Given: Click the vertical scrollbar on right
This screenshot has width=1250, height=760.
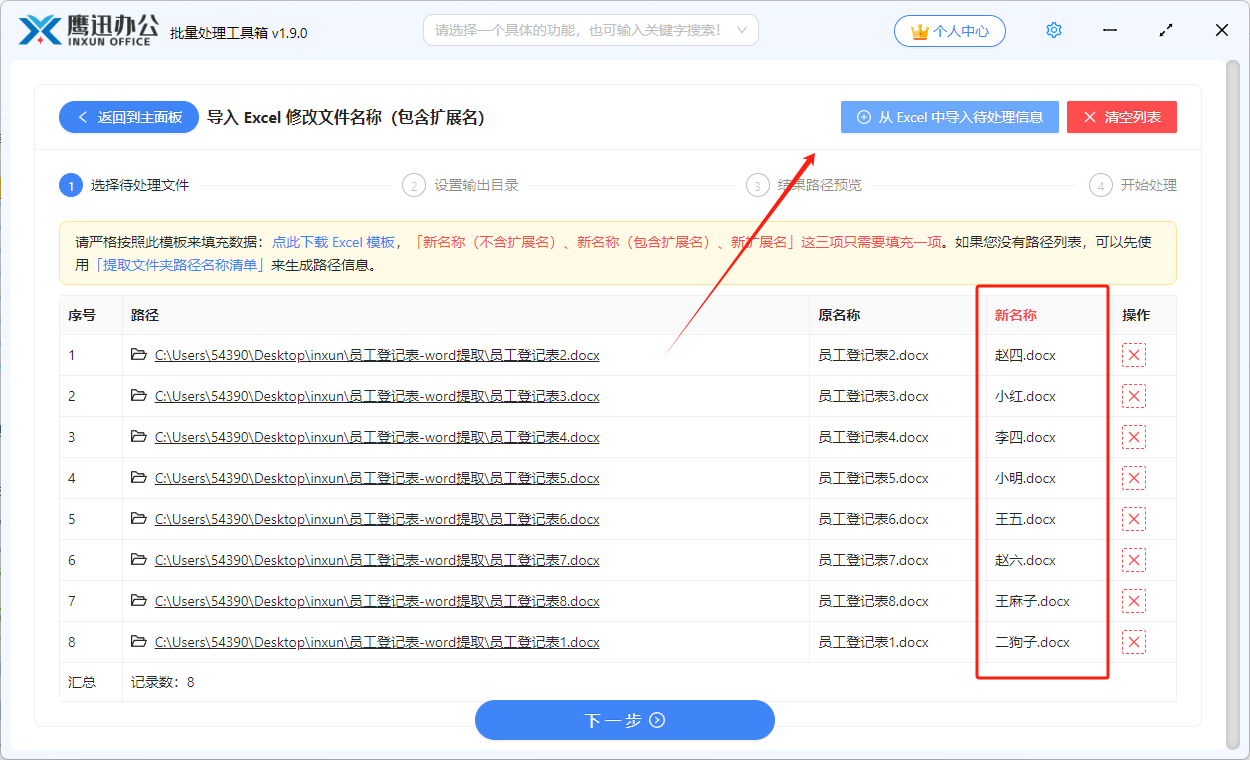Looking at the screenshot, I should click(1232, 404).
